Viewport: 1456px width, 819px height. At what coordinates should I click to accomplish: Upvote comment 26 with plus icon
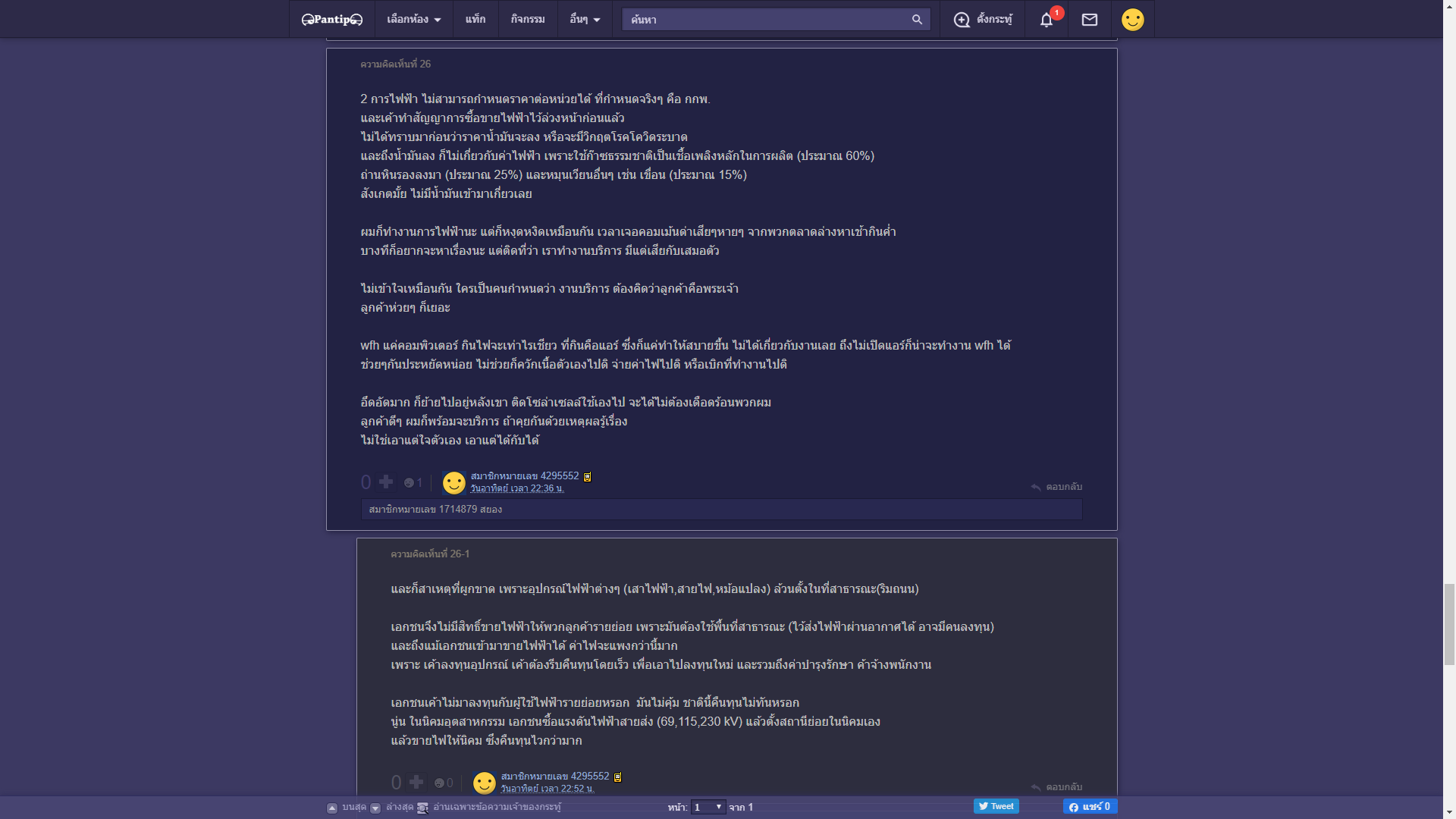pyautogui.click(x=386, y=482)
